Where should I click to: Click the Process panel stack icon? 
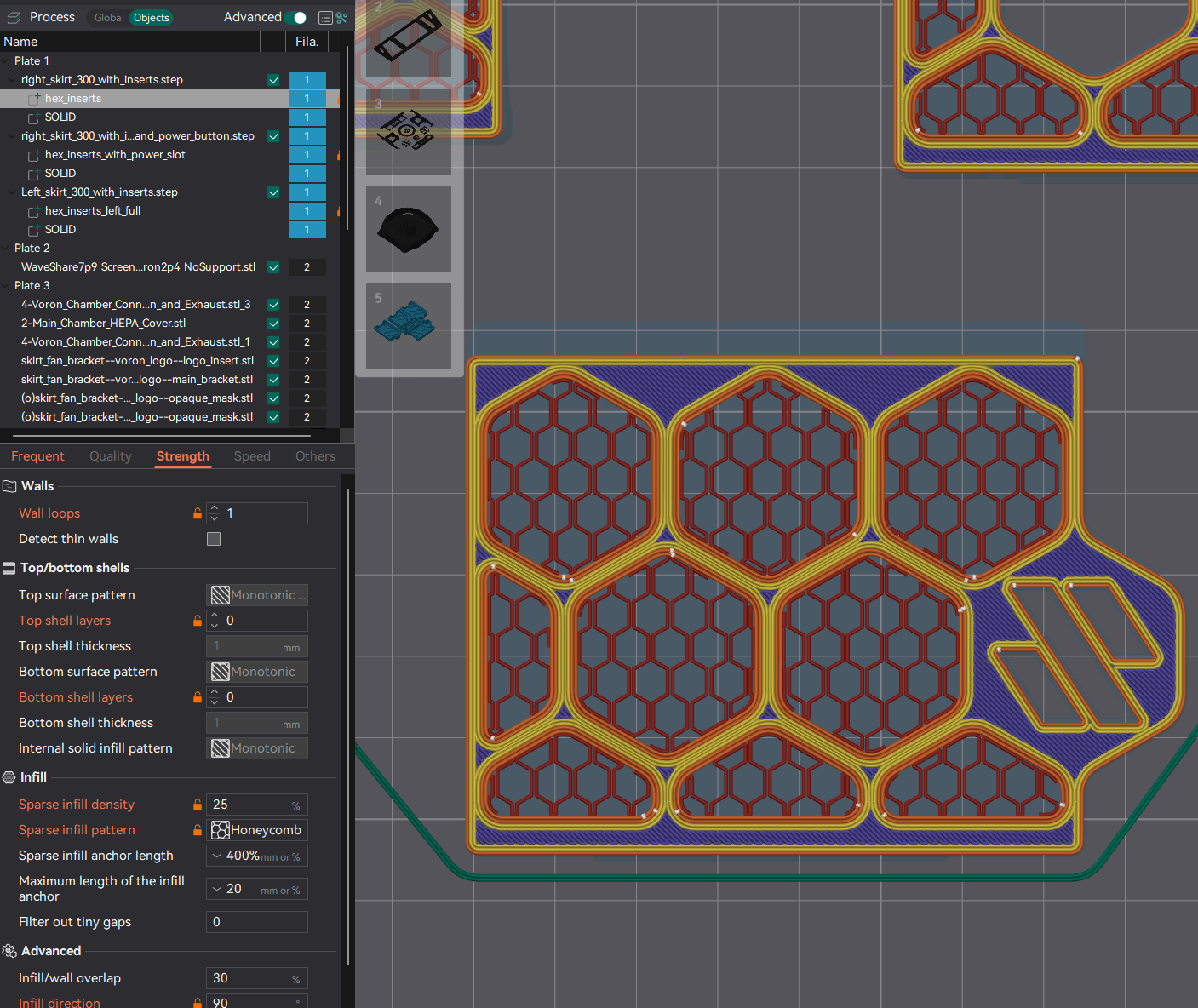[x=12, y=17]
